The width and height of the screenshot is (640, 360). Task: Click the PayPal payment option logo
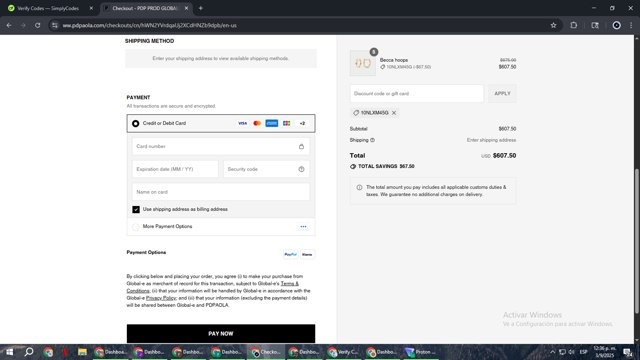coord(291,254)
